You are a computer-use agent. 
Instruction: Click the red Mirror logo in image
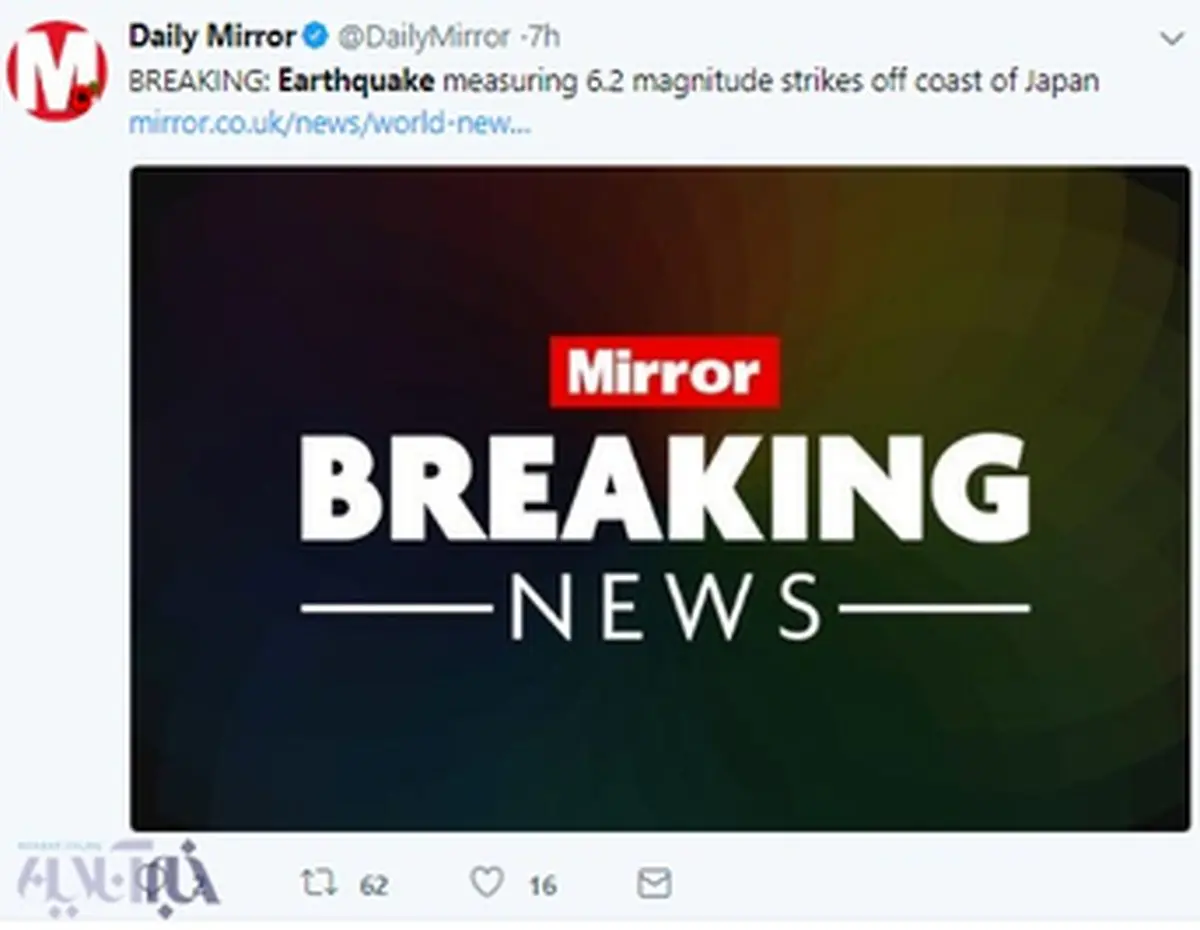tap(664, 372)
